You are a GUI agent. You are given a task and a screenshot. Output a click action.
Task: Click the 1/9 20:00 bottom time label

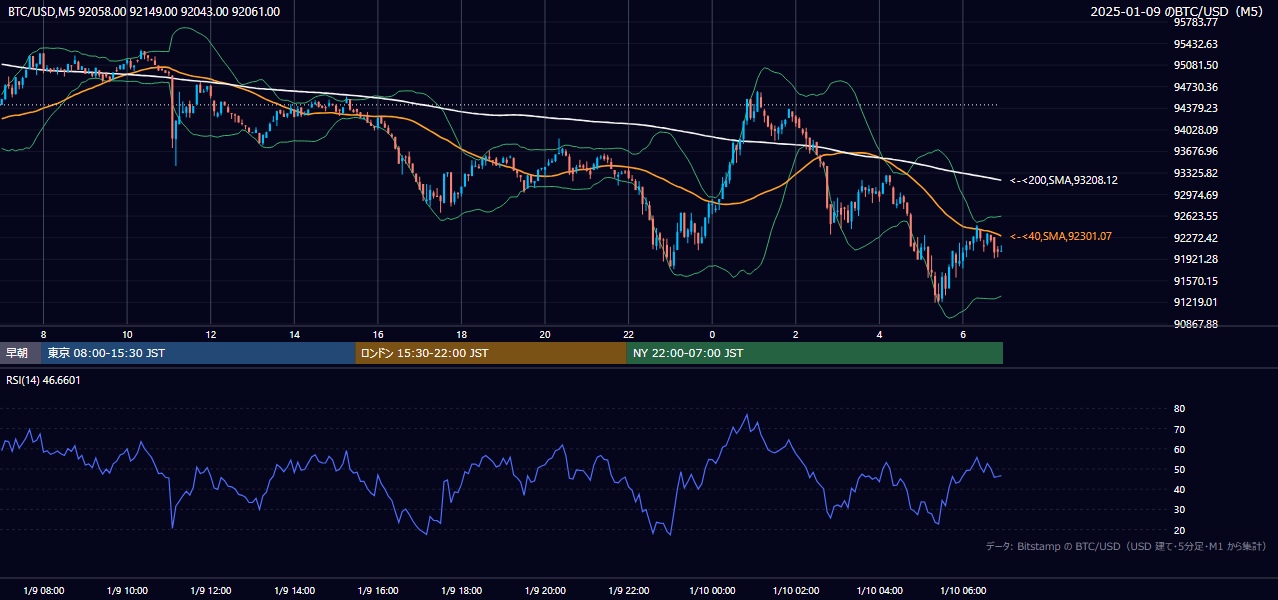pyautogui.click(x=545, y=591)
